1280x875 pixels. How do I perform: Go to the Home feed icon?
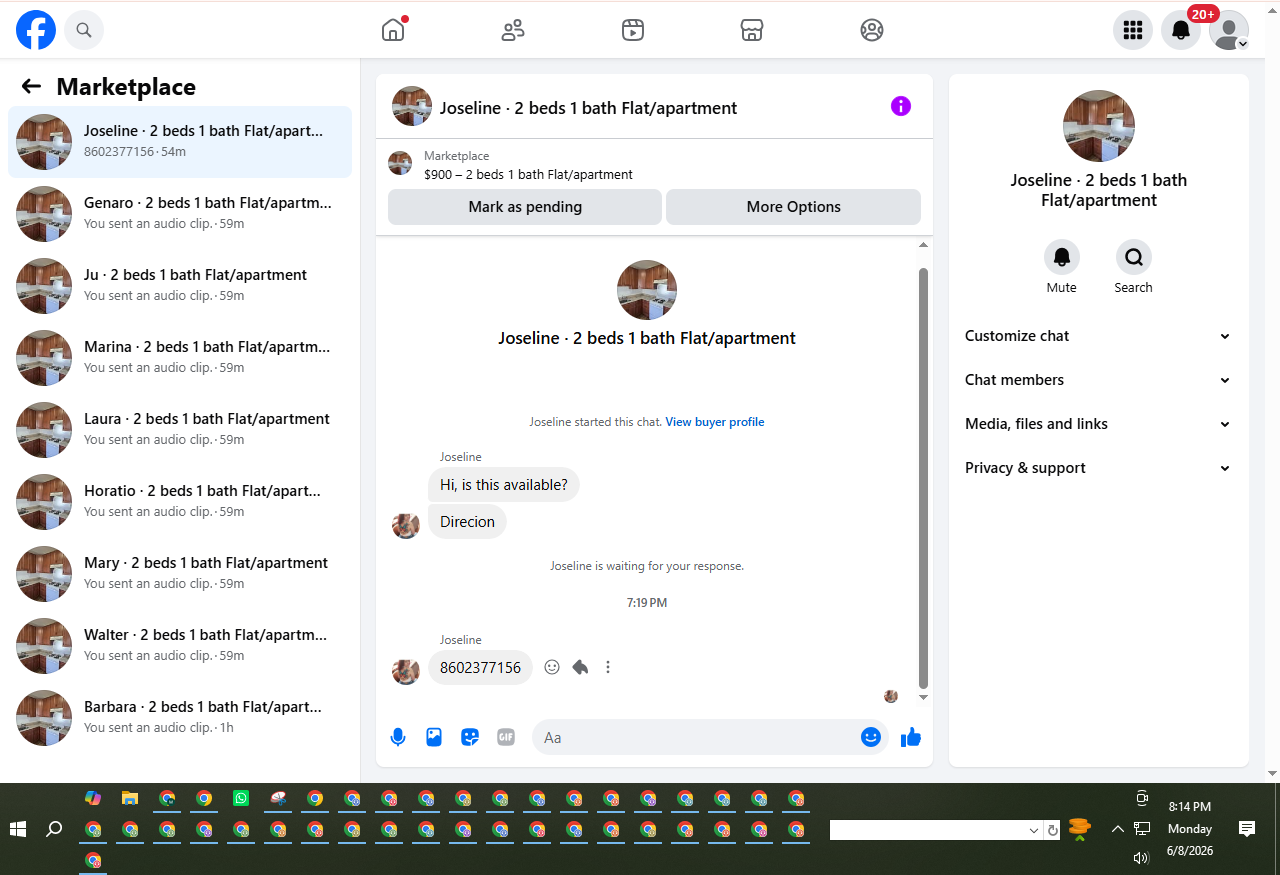393,30
